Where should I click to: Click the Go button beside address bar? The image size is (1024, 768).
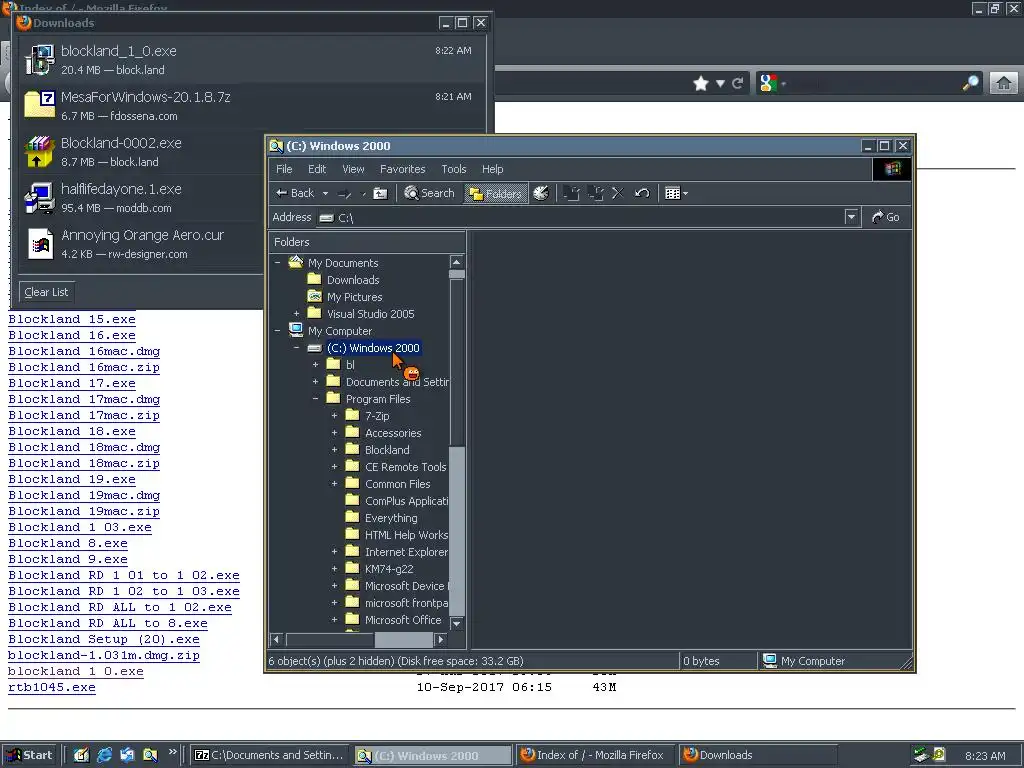pyautogui.click(x=886, y=217)
